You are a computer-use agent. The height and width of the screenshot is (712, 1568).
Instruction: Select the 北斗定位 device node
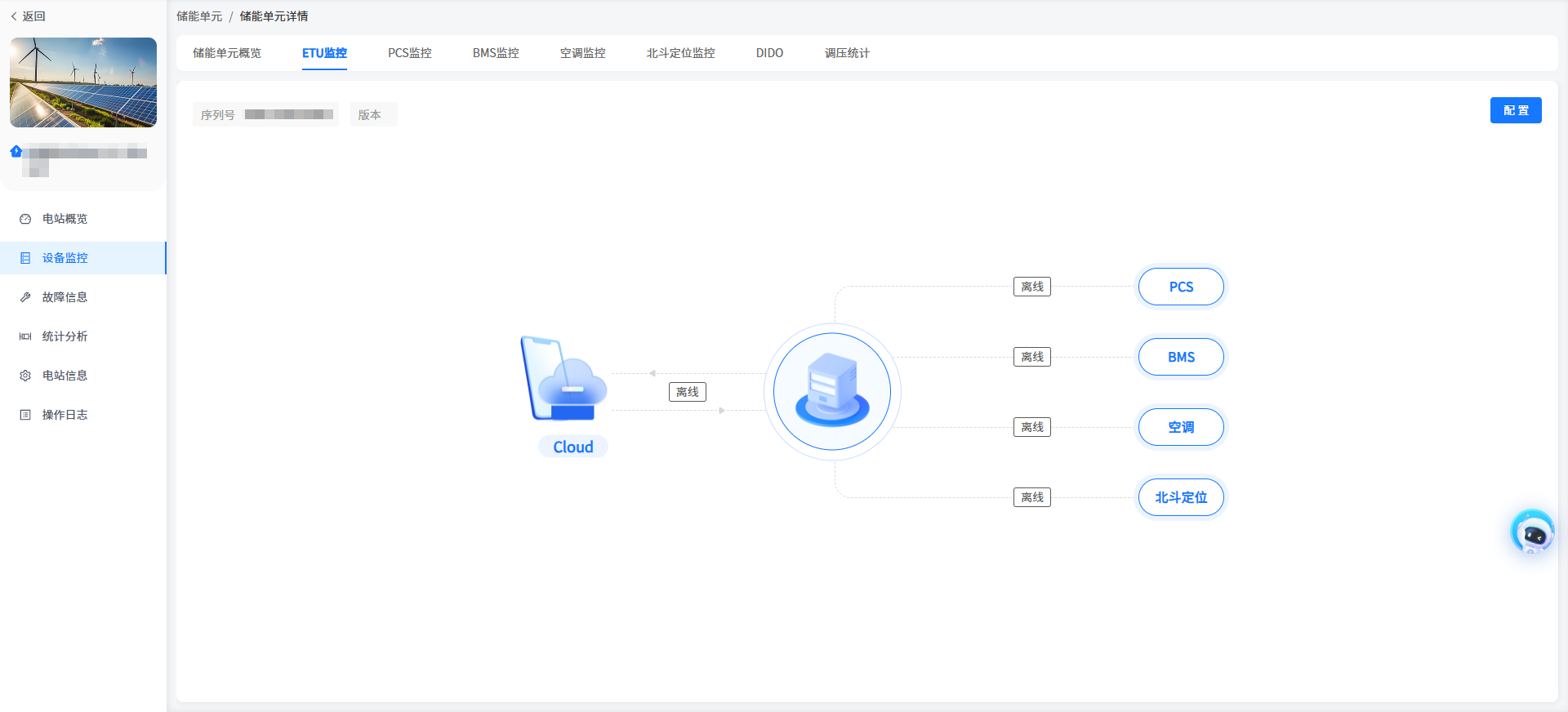(1181, 497)
